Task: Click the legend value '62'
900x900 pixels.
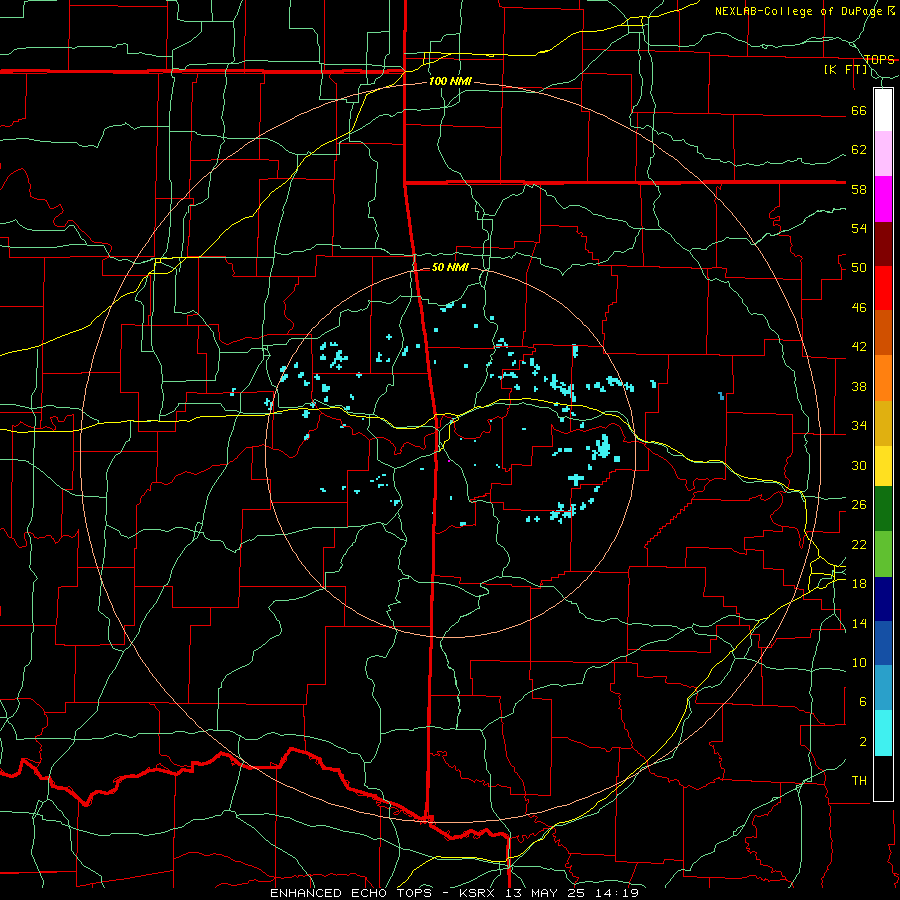Action: click(859, 150)
